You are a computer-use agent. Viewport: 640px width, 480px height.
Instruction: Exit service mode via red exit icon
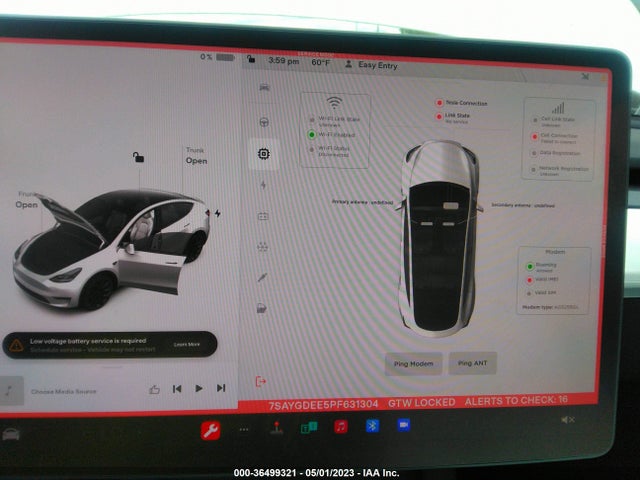coord(260,382)
